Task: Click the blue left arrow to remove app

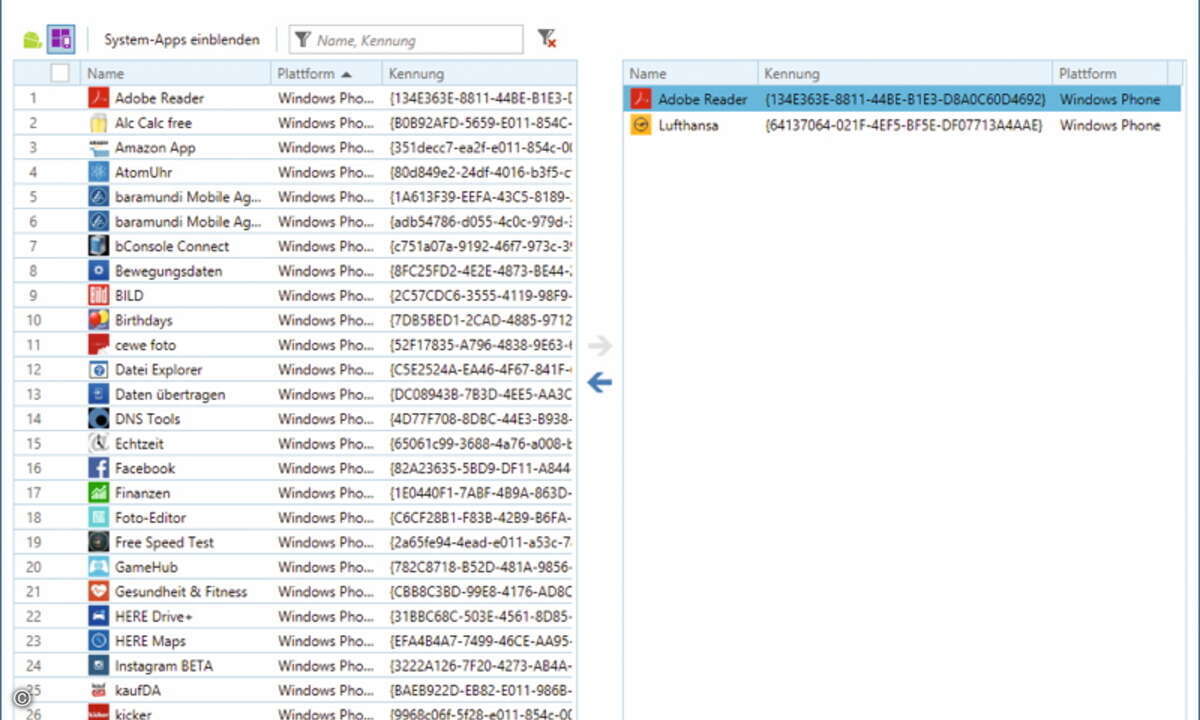Action: [x=599, y=382]
